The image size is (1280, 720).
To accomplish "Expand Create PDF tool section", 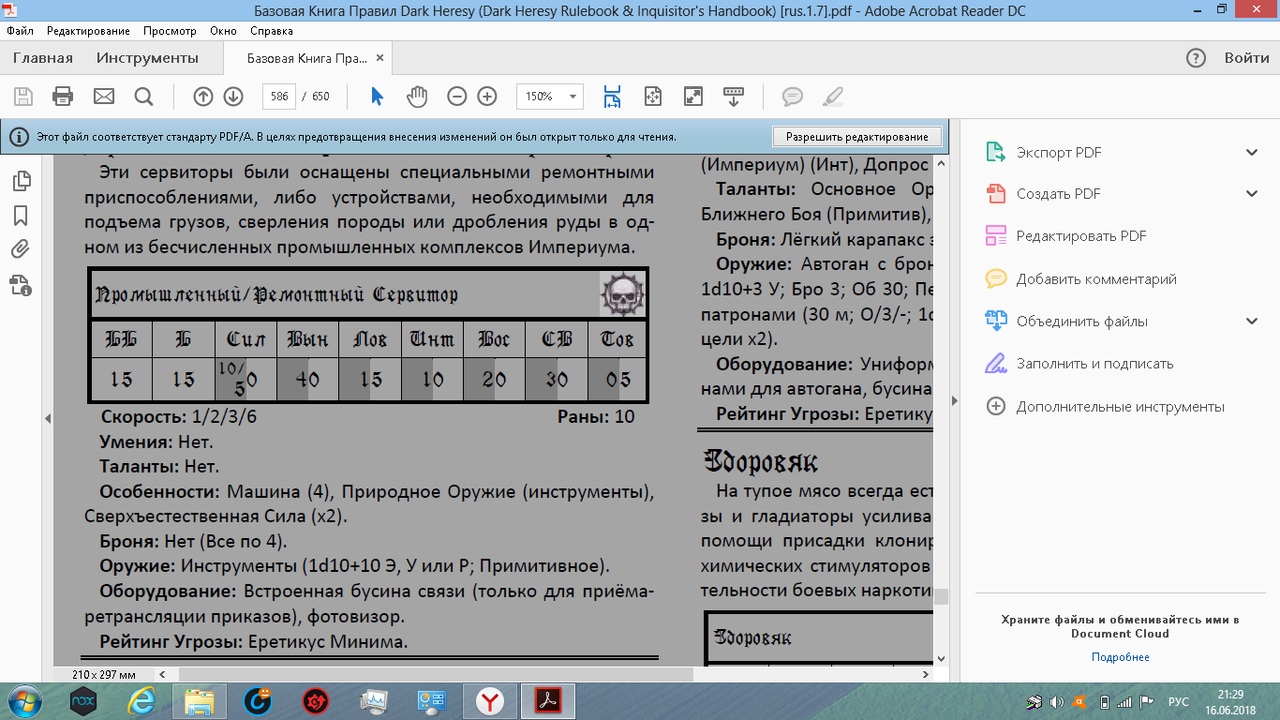I will (1252, 194).
